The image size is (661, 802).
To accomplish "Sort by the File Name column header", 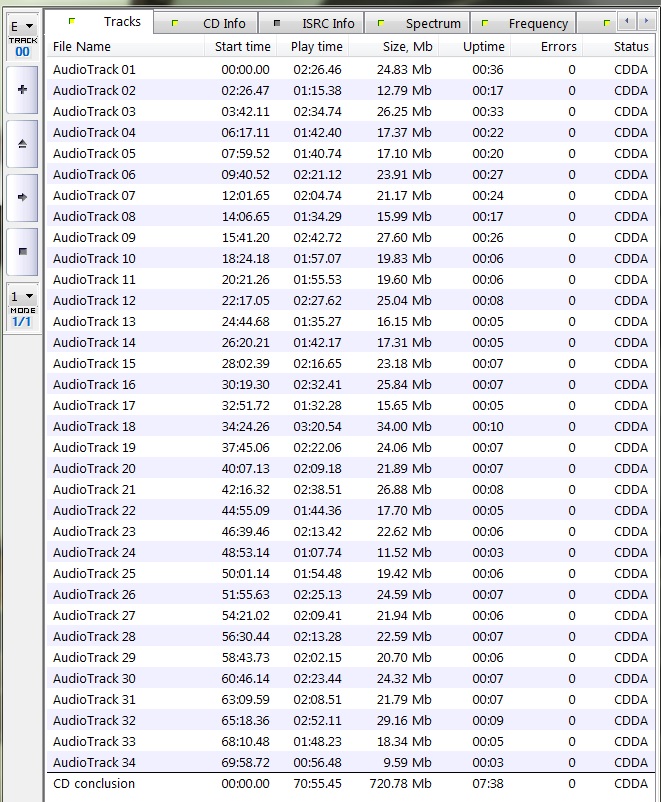I will coord(82,46).
